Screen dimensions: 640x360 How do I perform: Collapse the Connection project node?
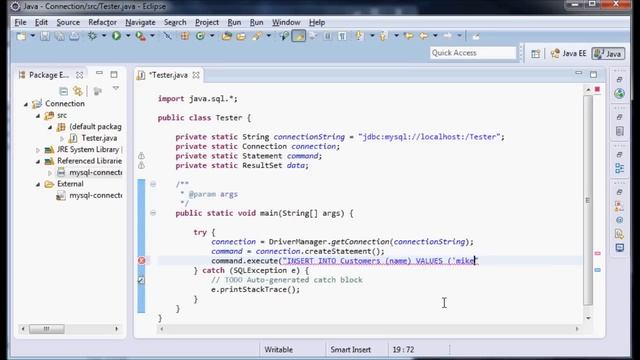tap(27, 104)
